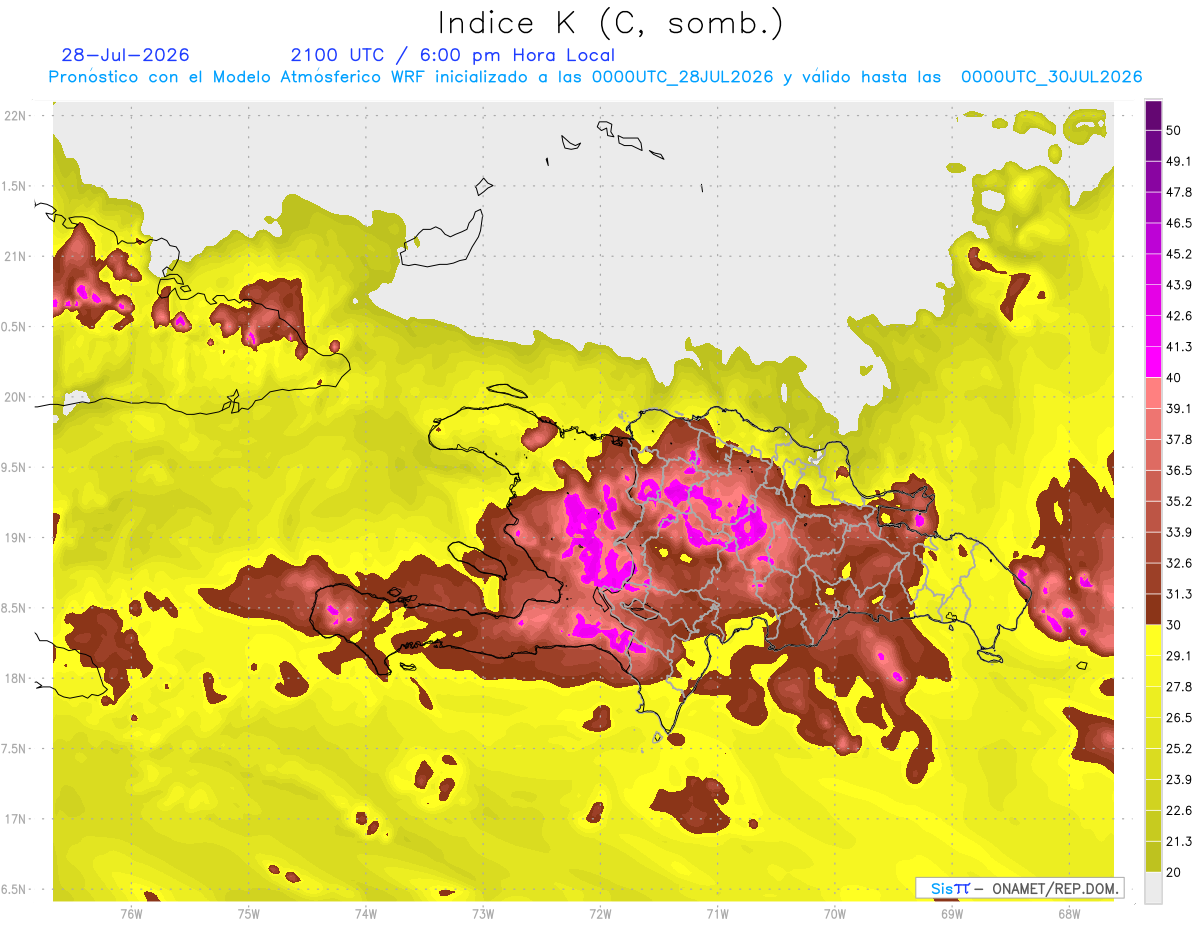This screenshot has width=1200, height=927.
Task: Click colorbar value '50'
Action: click(x=1176, y=130)
